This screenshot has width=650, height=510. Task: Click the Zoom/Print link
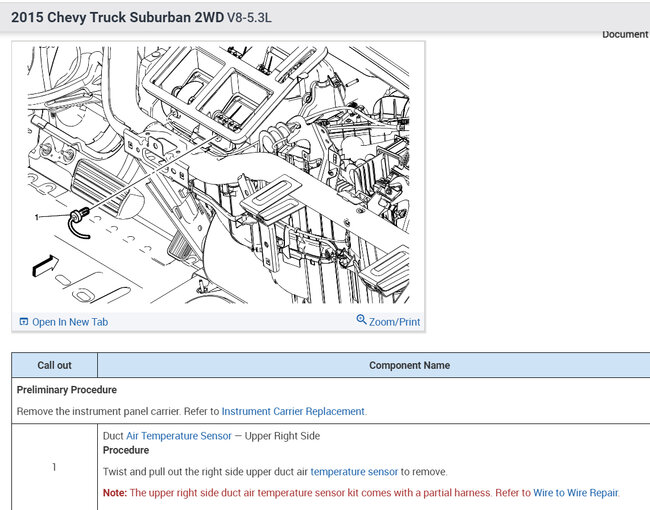coord(394,322)
